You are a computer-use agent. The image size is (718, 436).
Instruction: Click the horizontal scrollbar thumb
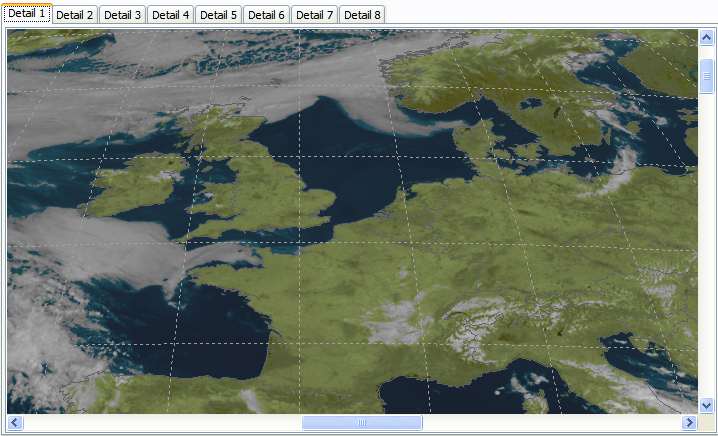(x=362, y=422)
